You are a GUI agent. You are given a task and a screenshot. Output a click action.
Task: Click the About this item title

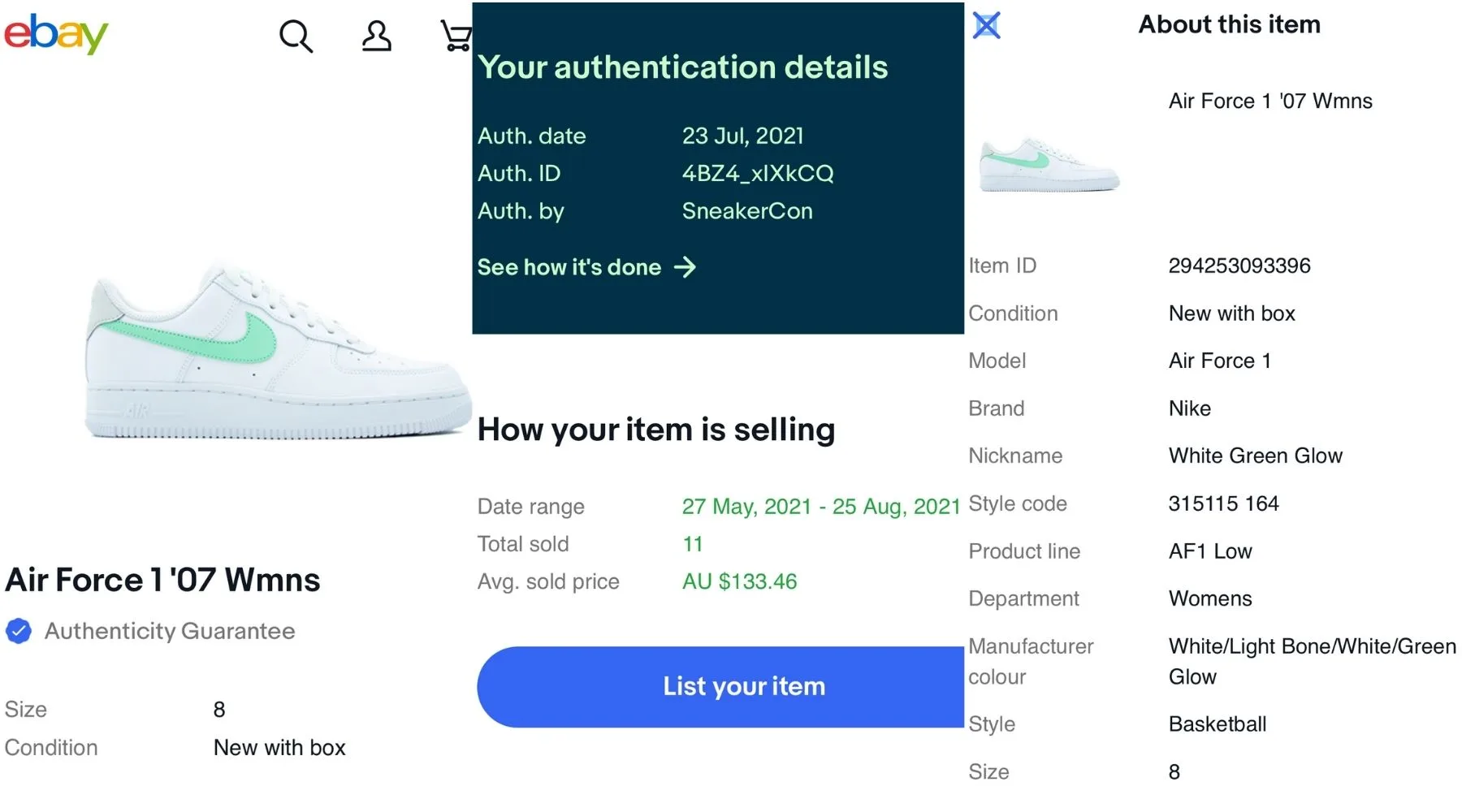coord(1229,24)
